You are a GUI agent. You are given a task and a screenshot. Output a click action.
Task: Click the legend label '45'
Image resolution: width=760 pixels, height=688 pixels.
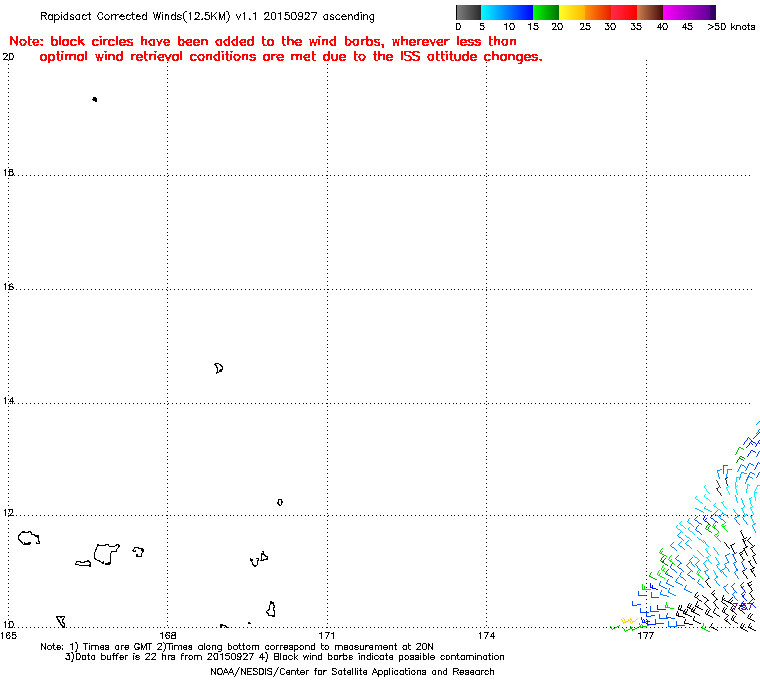[687, 27]
